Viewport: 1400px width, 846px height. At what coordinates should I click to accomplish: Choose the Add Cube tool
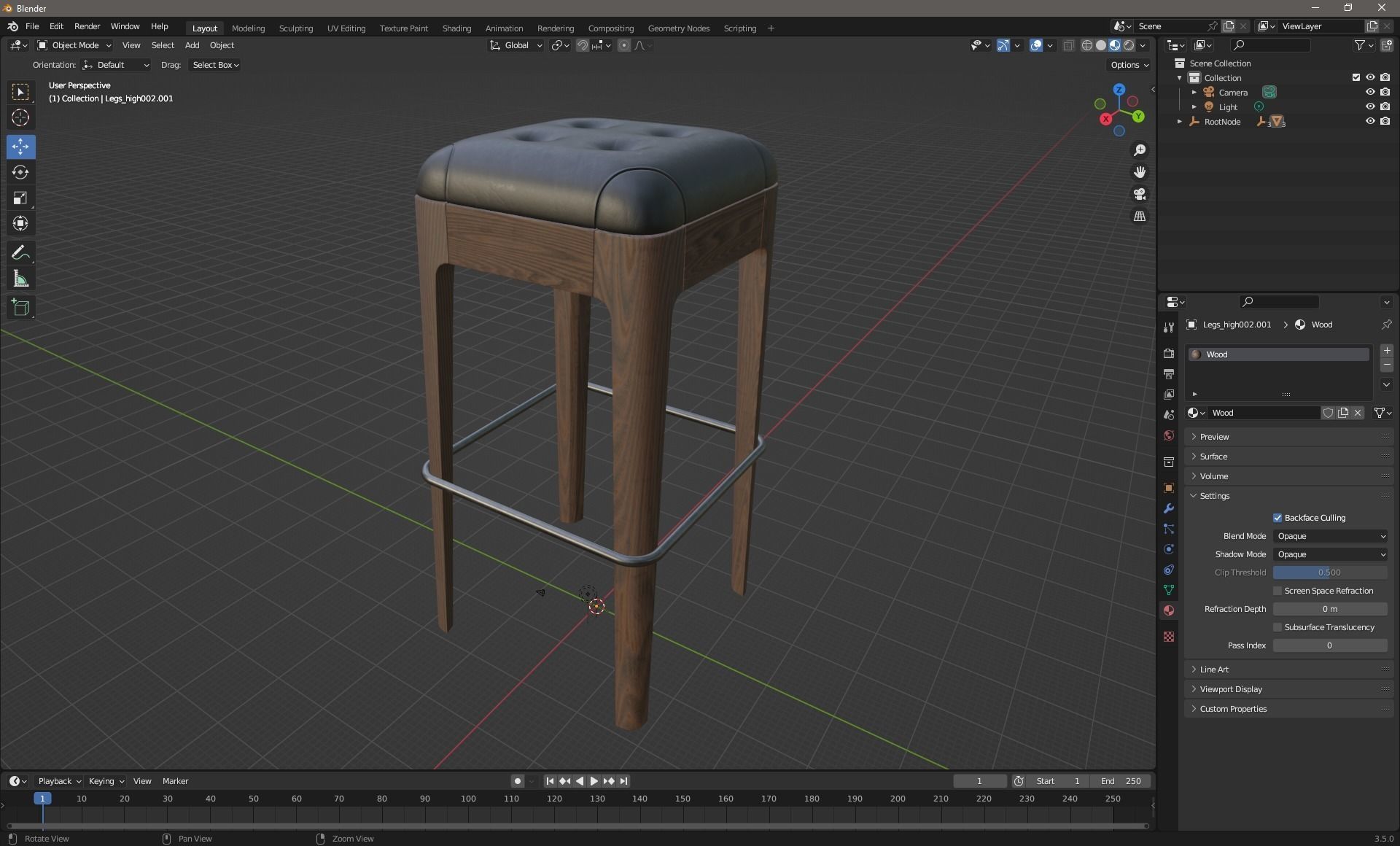point(20,307)
